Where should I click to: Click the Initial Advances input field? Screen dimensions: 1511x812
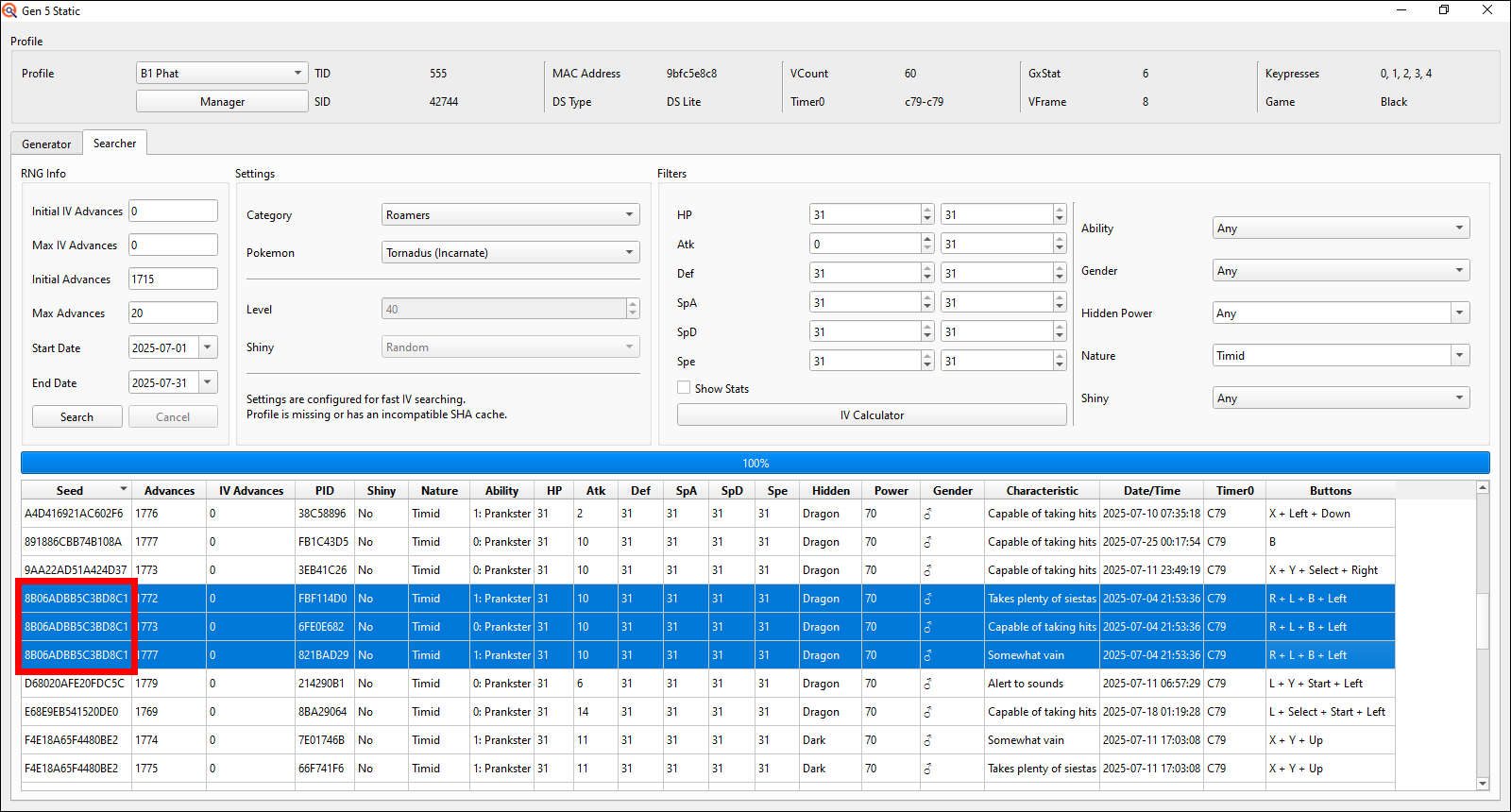(173, 279)
